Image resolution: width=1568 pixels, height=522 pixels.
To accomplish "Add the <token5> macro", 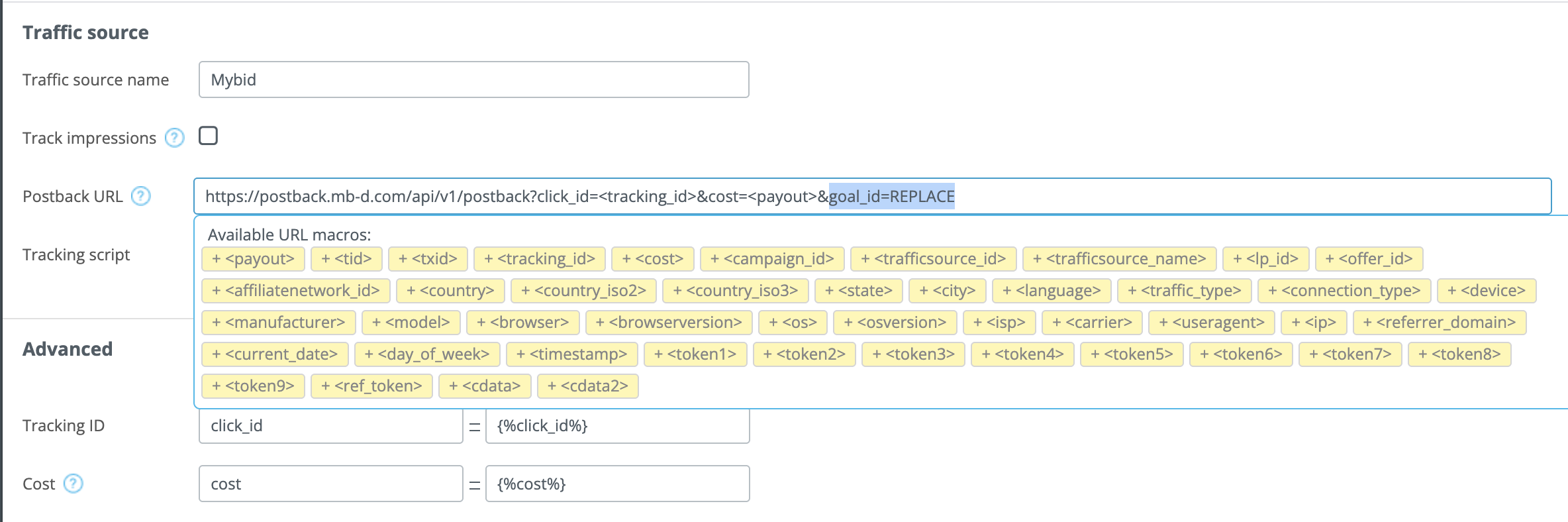I will (x=1132, y=354).
